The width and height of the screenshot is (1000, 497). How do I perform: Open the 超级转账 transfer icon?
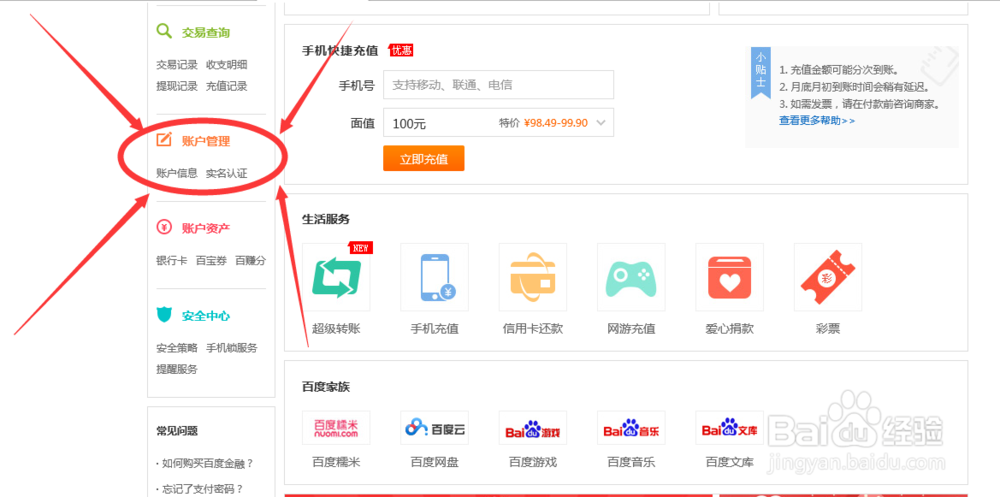point(336,278)
